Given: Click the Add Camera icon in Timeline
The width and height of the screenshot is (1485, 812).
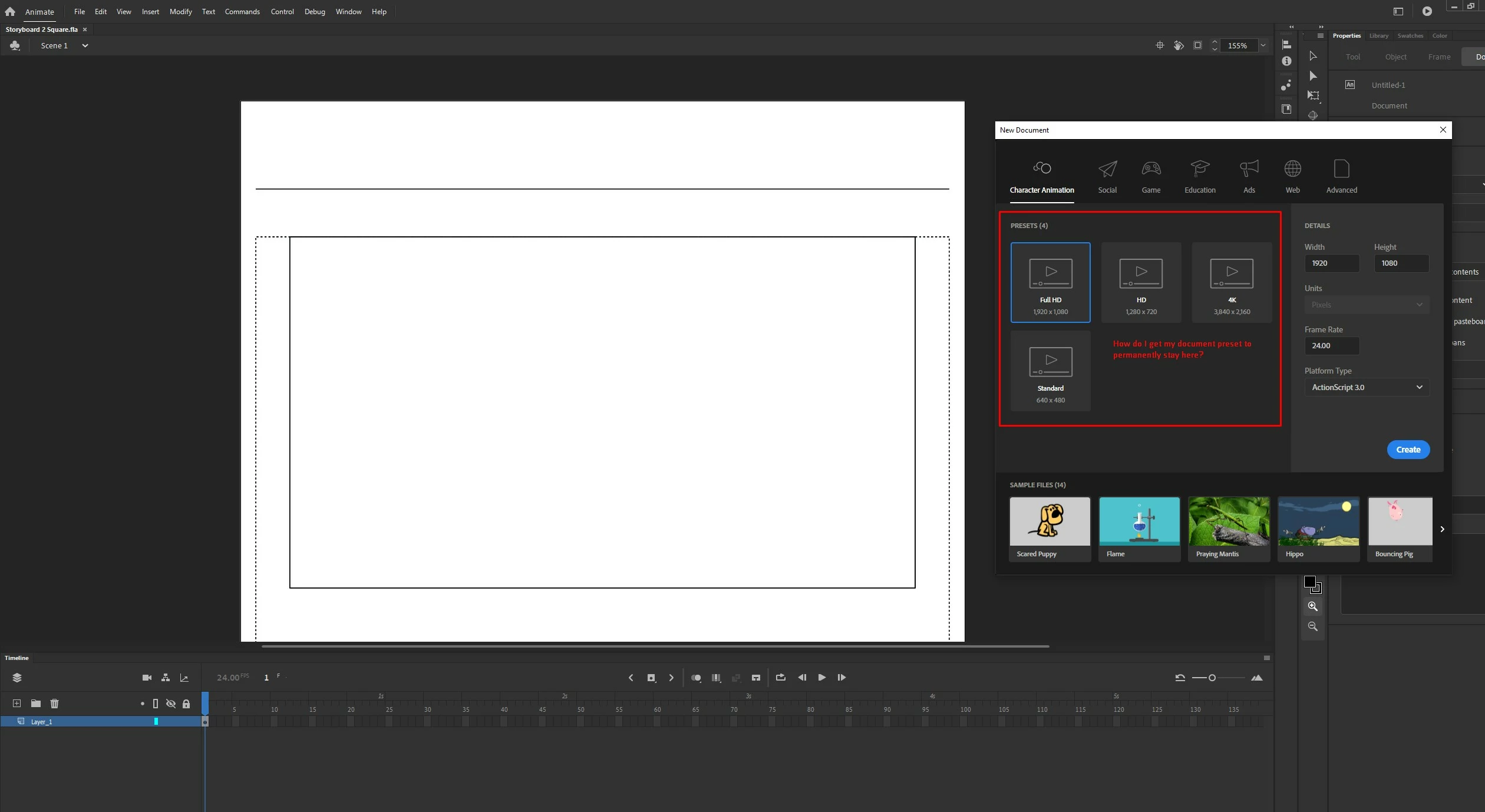Looking at the screenshot, I should (x=147, y=678).
